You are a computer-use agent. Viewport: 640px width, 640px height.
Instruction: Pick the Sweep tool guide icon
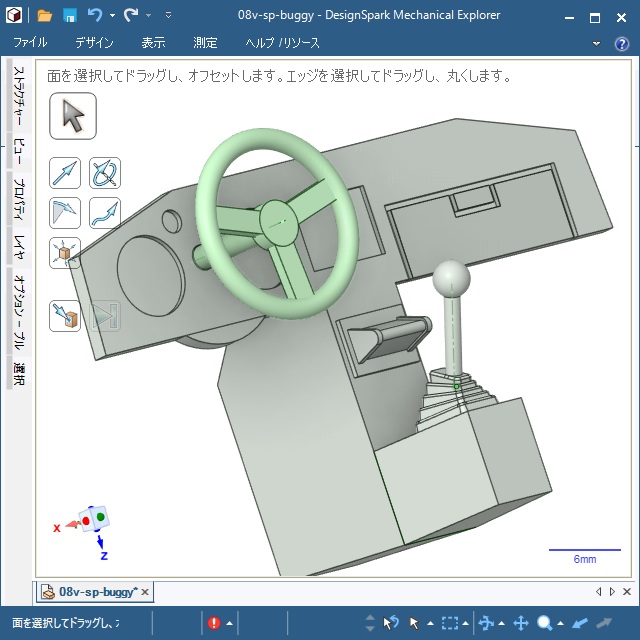105,212
